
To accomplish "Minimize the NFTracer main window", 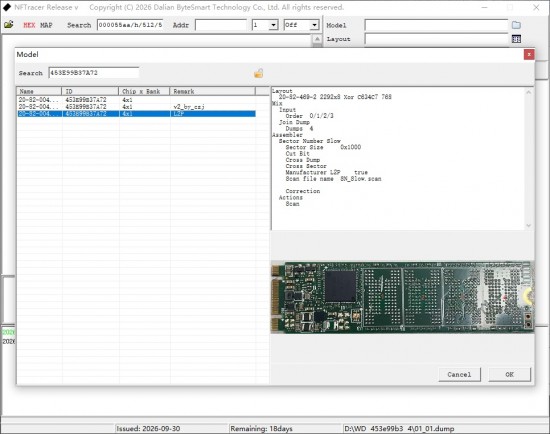I will tap(484, 7).
